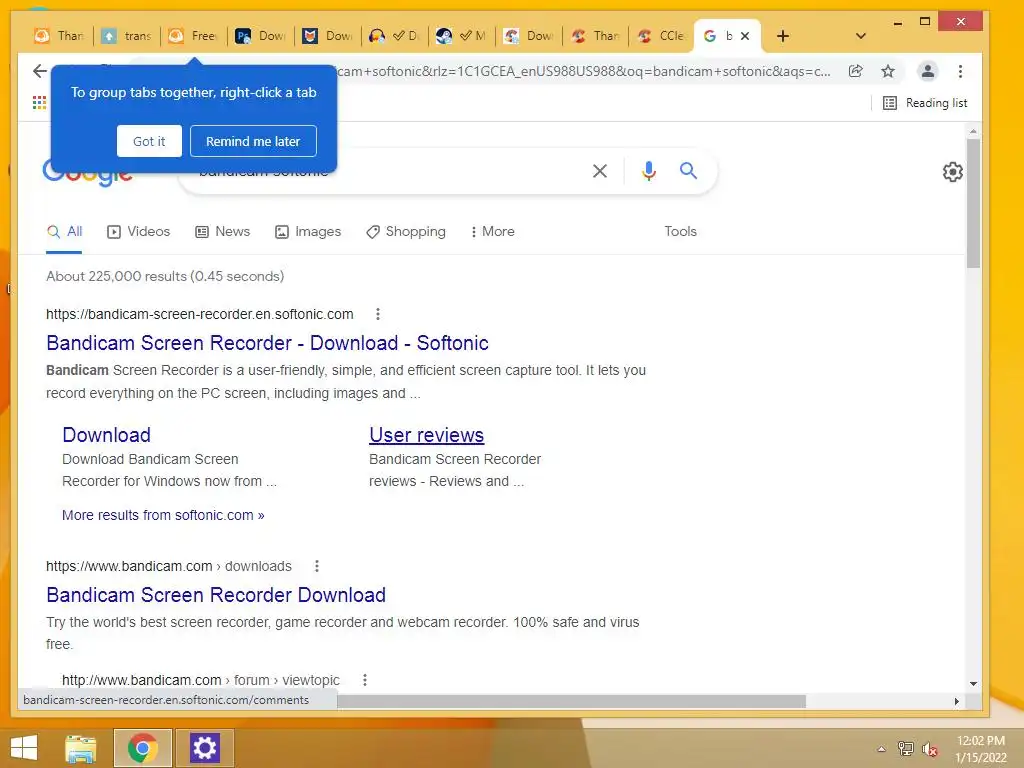This screenshot has width=1024, height=768.
Task: Show hidden system tray icons
Action: tap(882, 748)
